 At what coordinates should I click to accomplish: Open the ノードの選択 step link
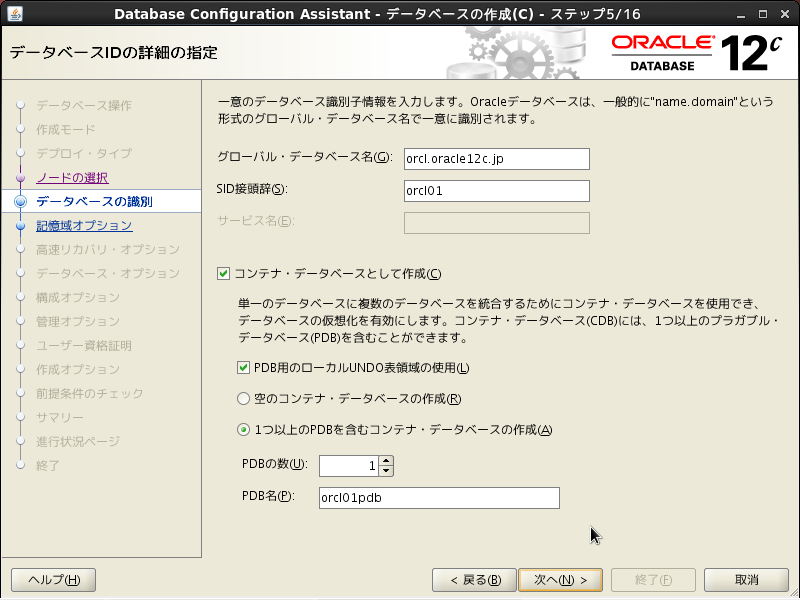tap(72, 178)
